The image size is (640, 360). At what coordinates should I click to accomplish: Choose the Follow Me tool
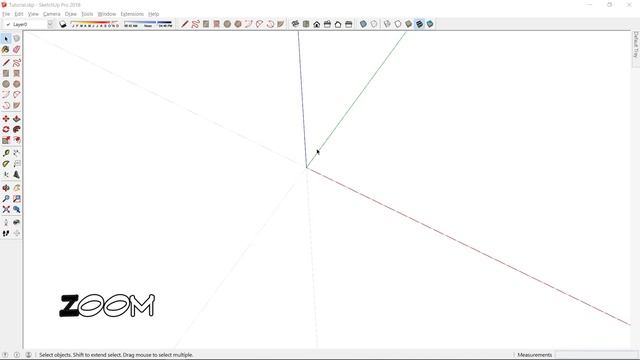tap(16, 129)
